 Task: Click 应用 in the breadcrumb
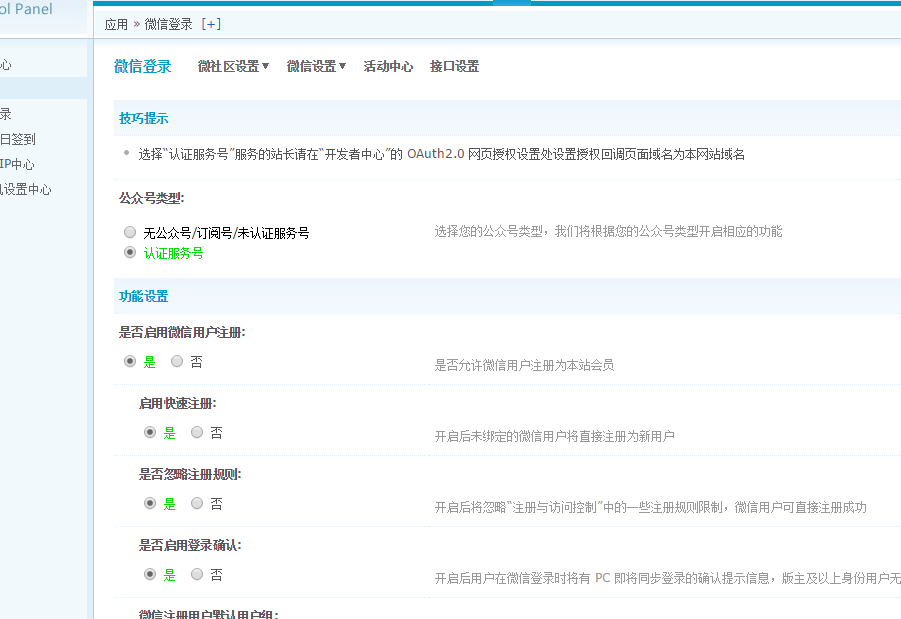click(116, 24)
